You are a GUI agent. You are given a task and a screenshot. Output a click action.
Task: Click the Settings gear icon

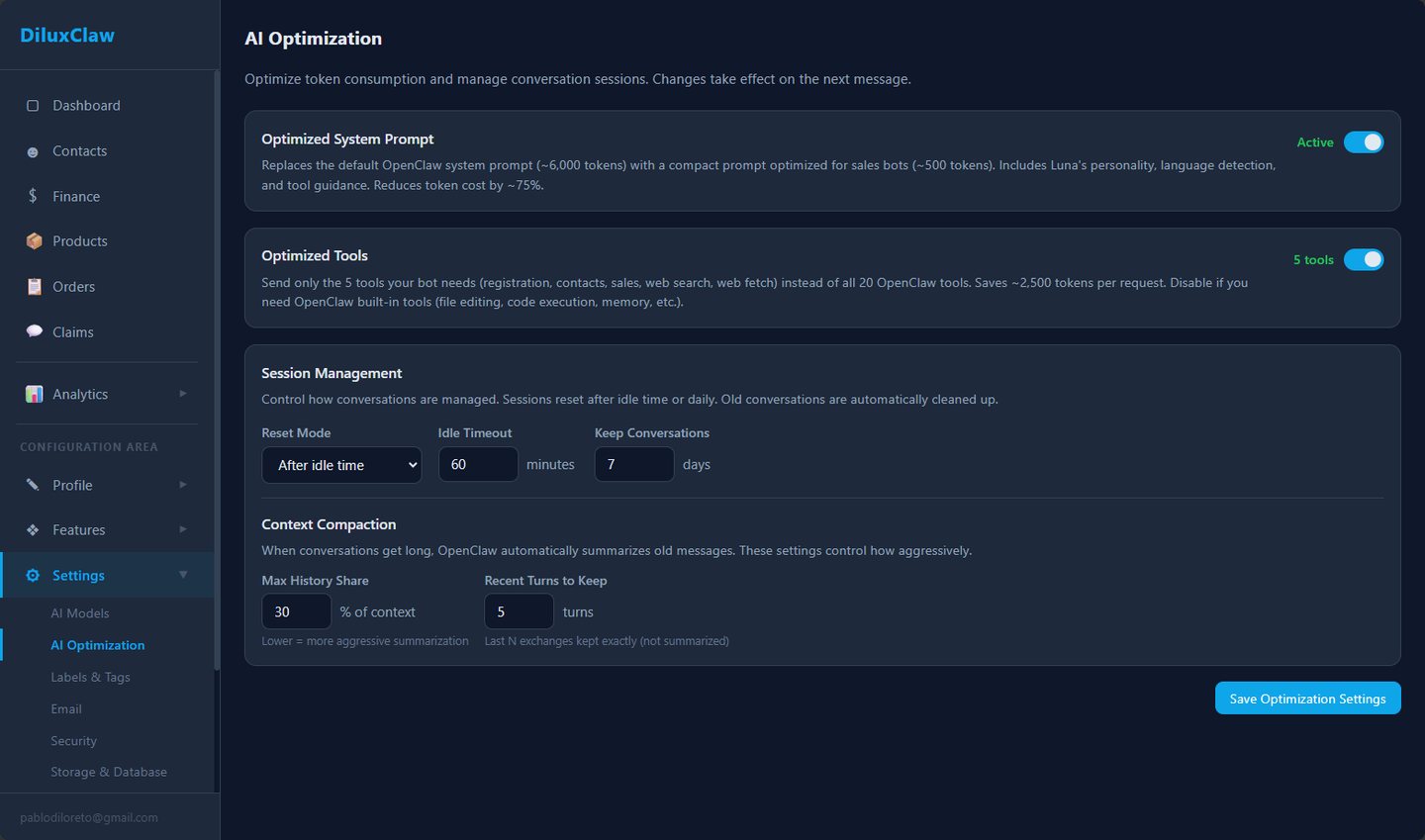tap(33, 576)
